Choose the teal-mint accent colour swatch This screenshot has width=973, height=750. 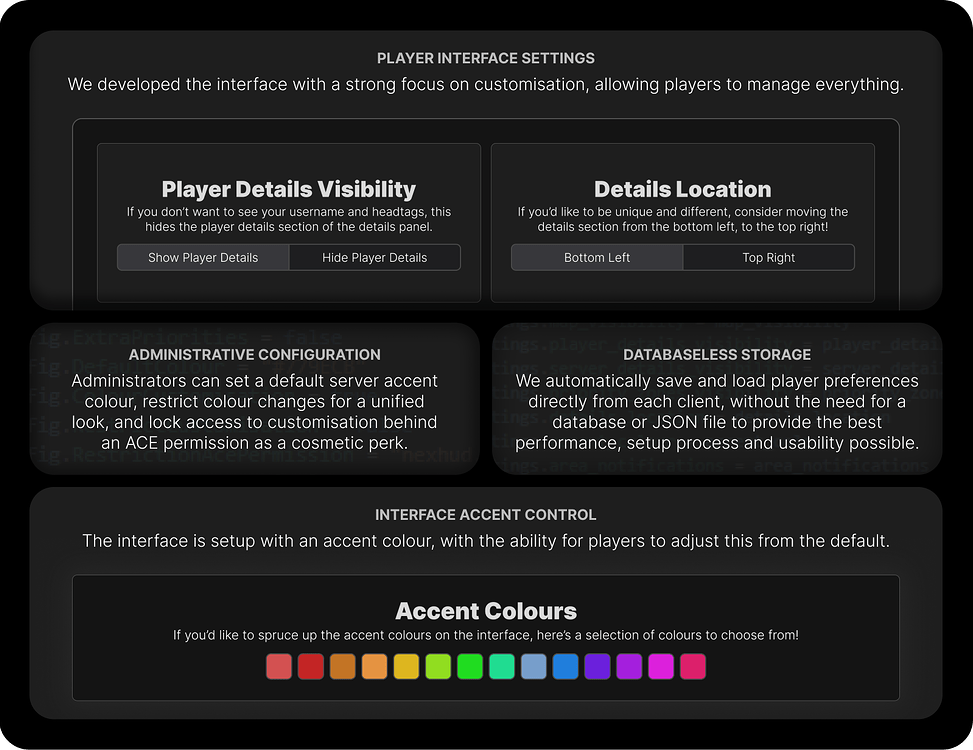pos(502,666)
